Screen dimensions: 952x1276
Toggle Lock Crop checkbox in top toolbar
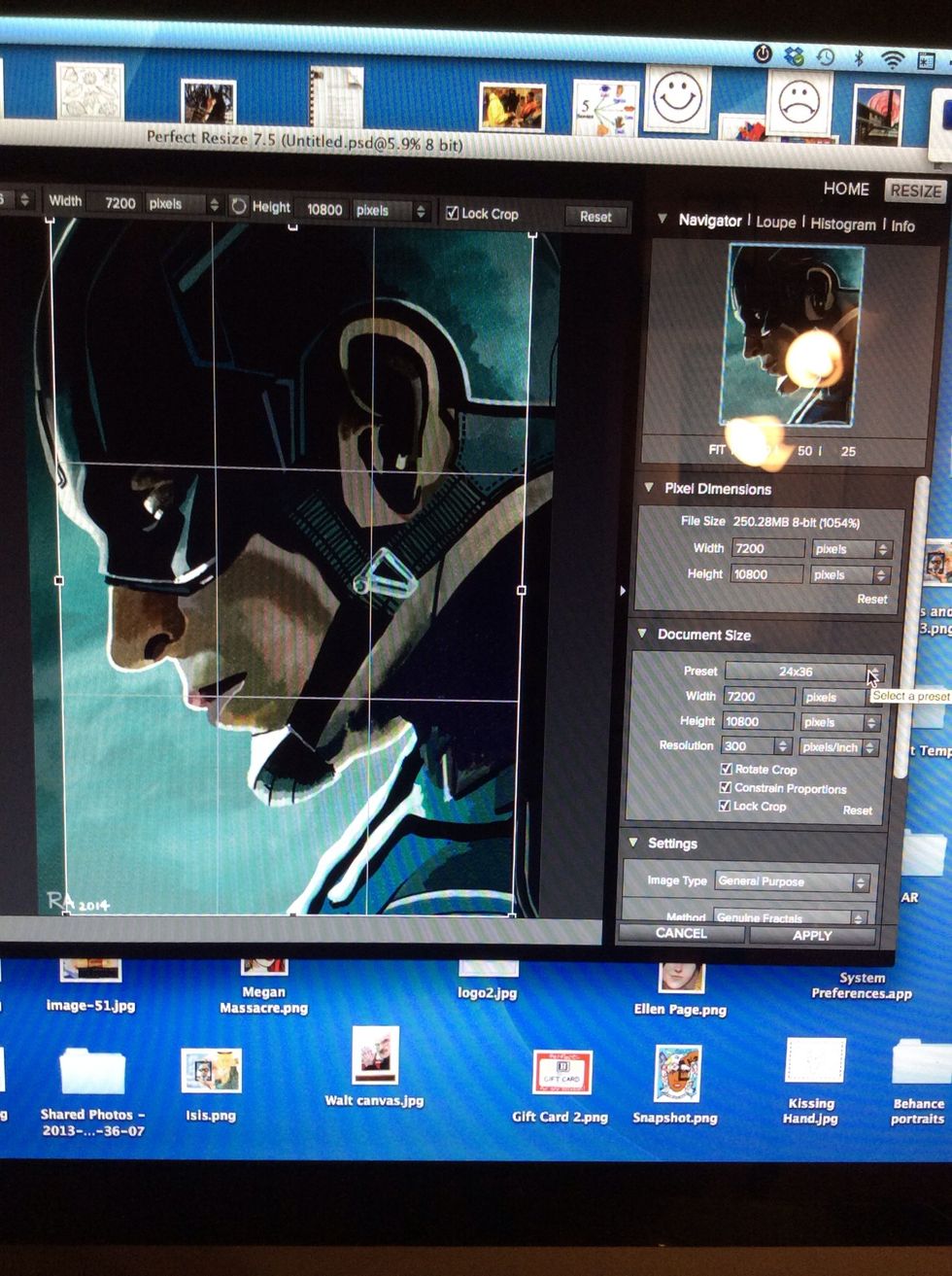click(x=452, y=213)
